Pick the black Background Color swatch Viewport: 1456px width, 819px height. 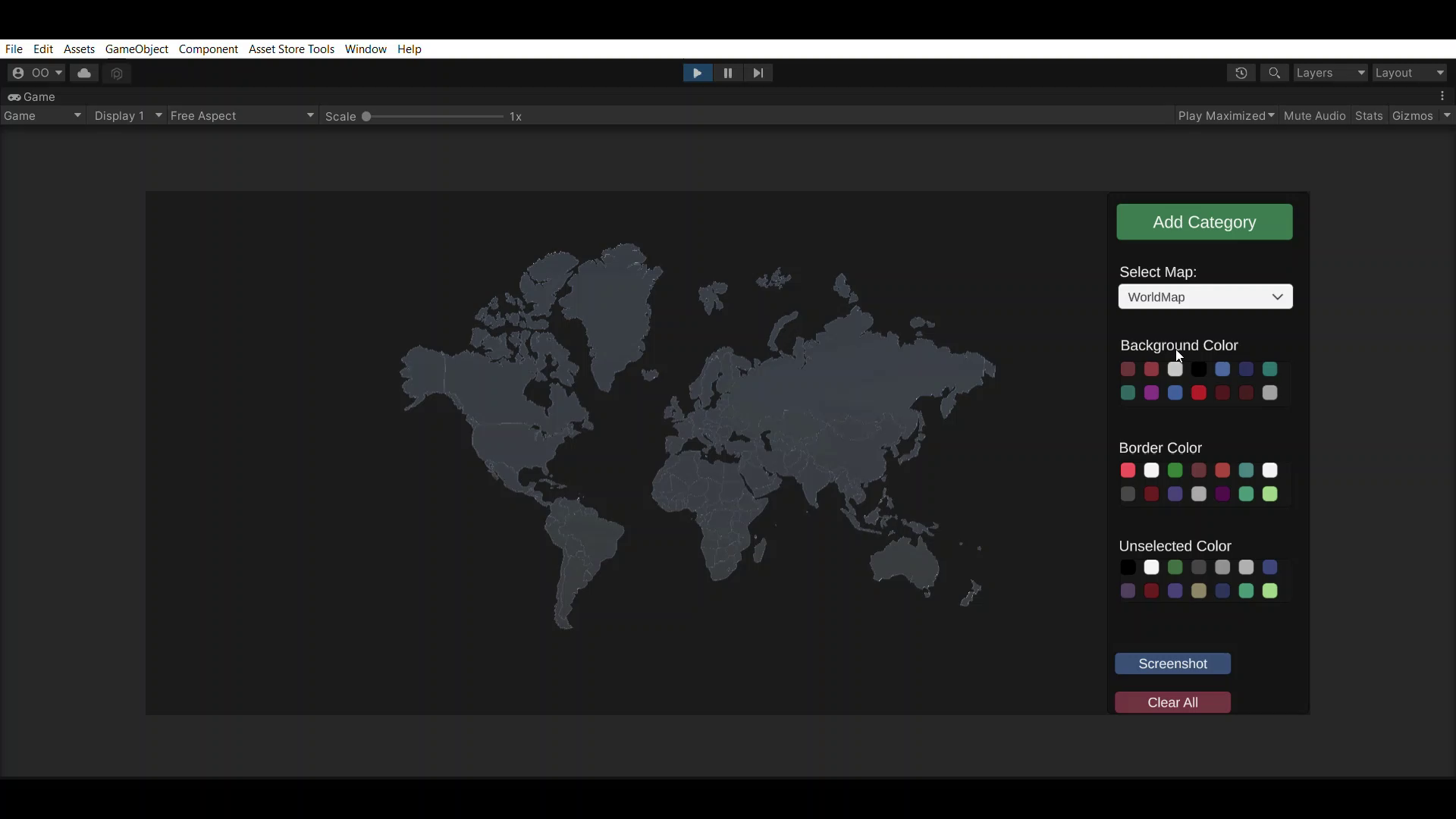pyautogui.click(x=1199, y=369)
